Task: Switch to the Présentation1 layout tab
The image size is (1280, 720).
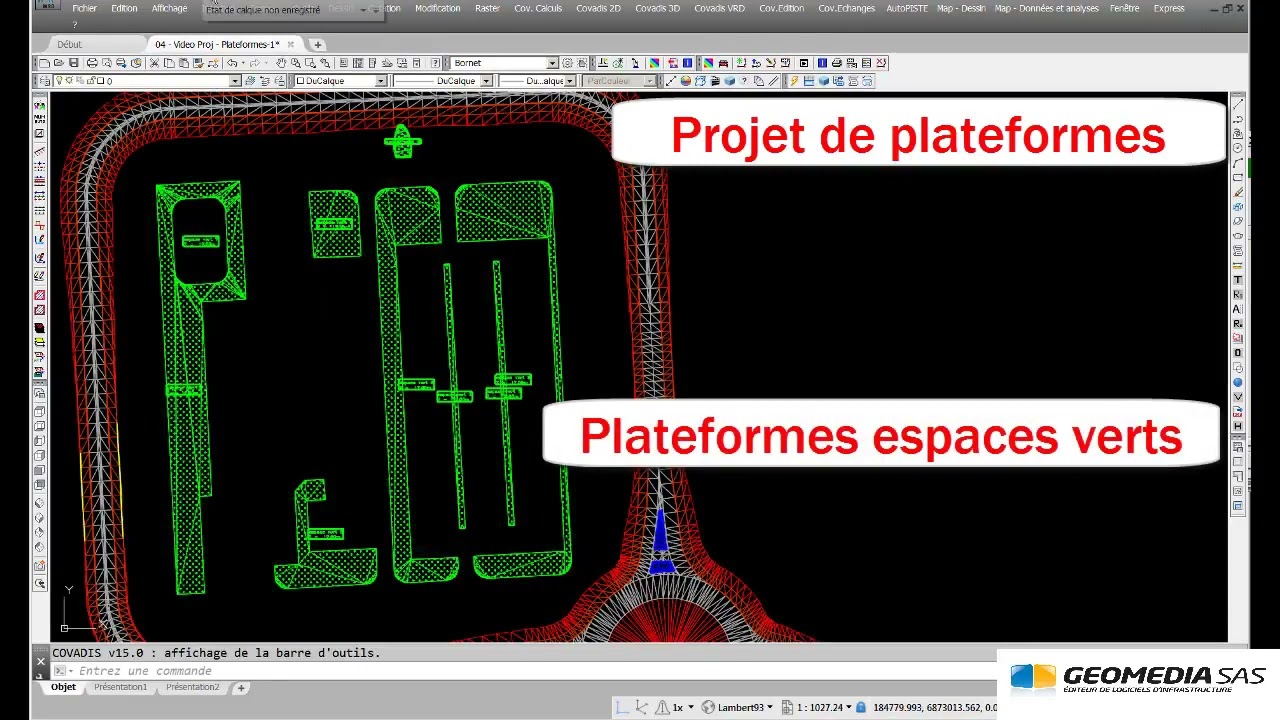Action: pos(120,687)
